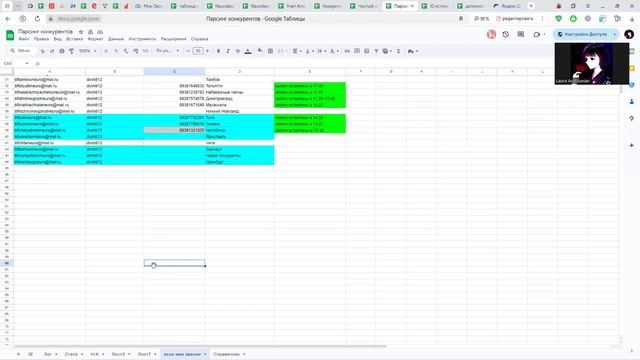640x360 pixels.
Task: Create a filter via funnel icon
Action: (376, 51)
